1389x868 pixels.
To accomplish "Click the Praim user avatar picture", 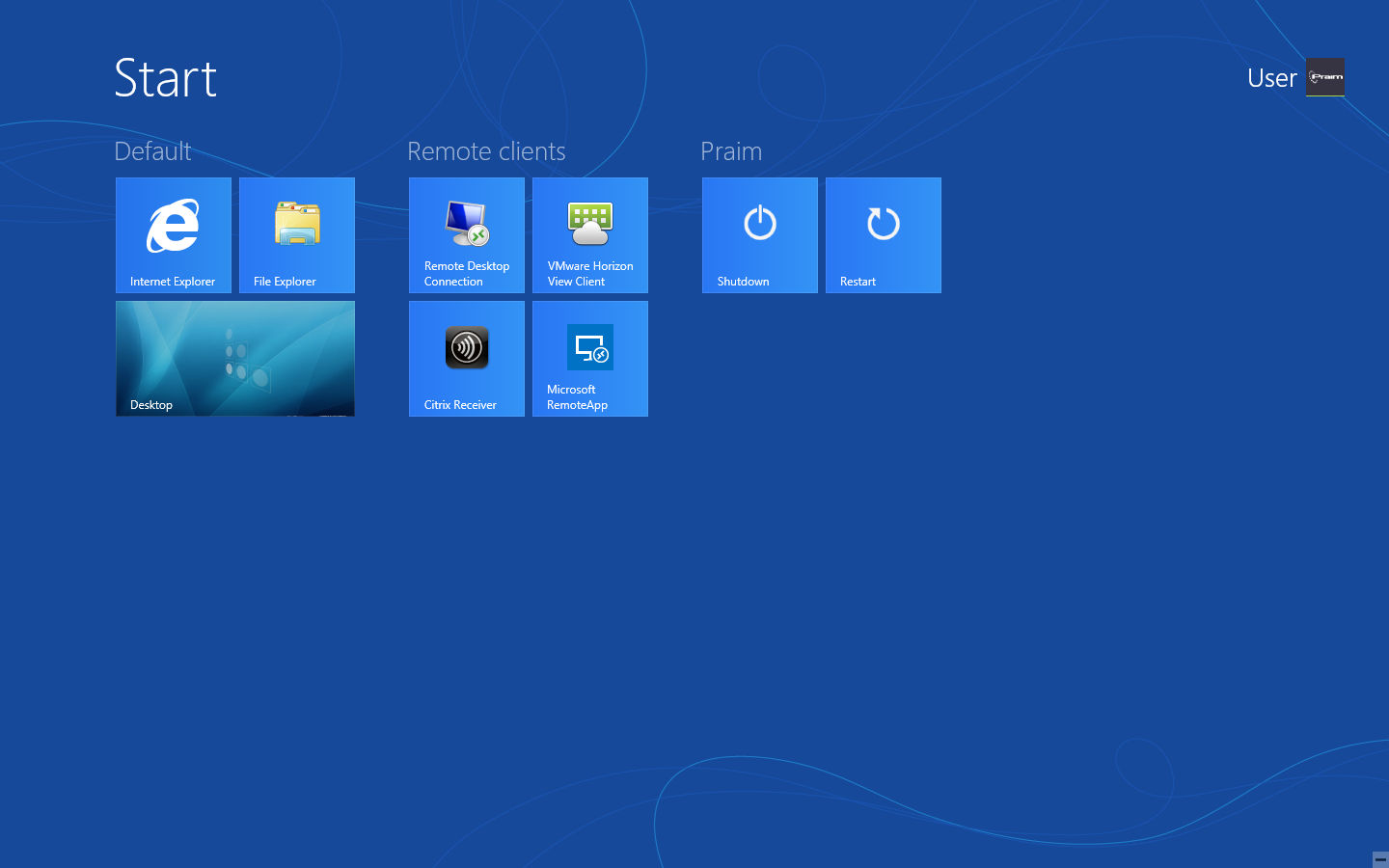I will click(1325, 77).
